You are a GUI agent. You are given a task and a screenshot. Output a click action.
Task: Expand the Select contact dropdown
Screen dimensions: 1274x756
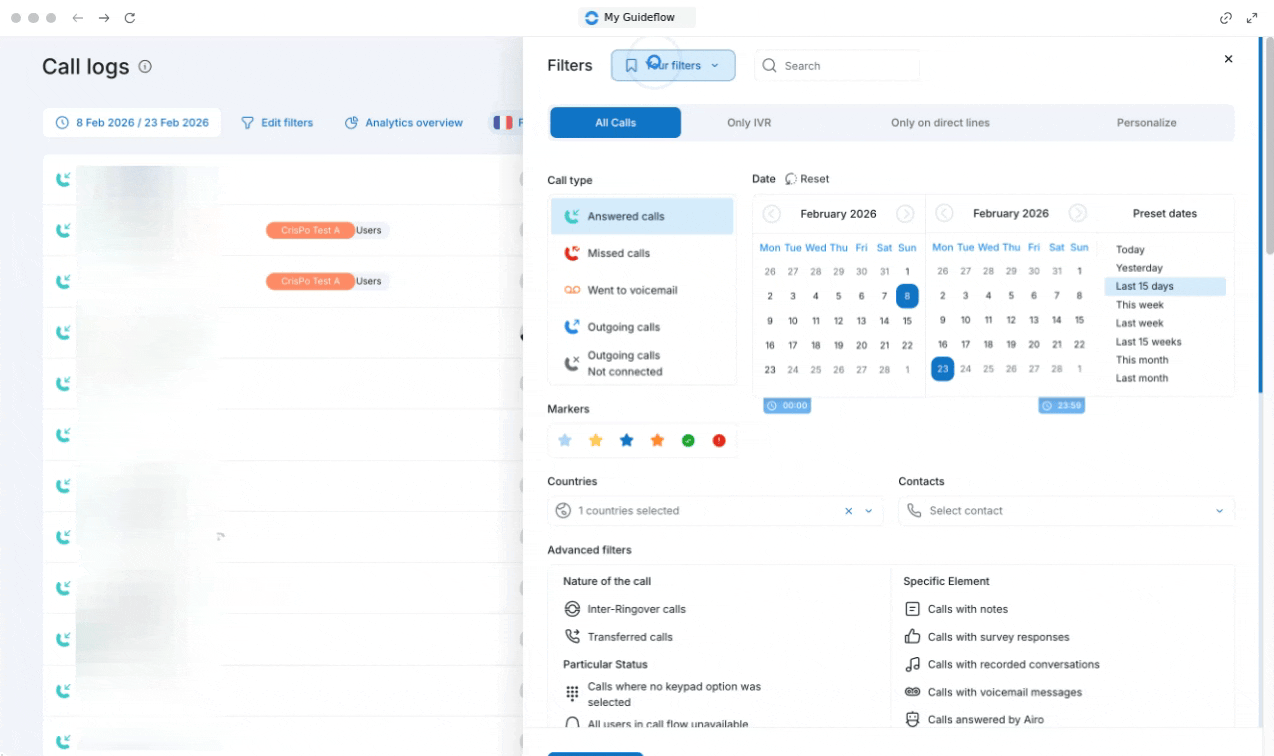pos(1218,511)
